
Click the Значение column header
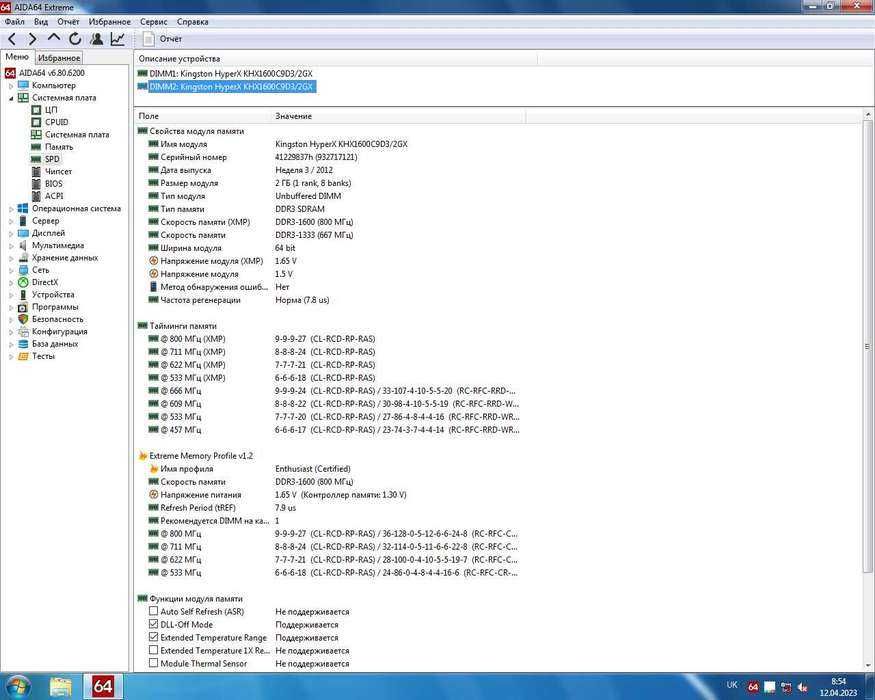pos(398,116)
